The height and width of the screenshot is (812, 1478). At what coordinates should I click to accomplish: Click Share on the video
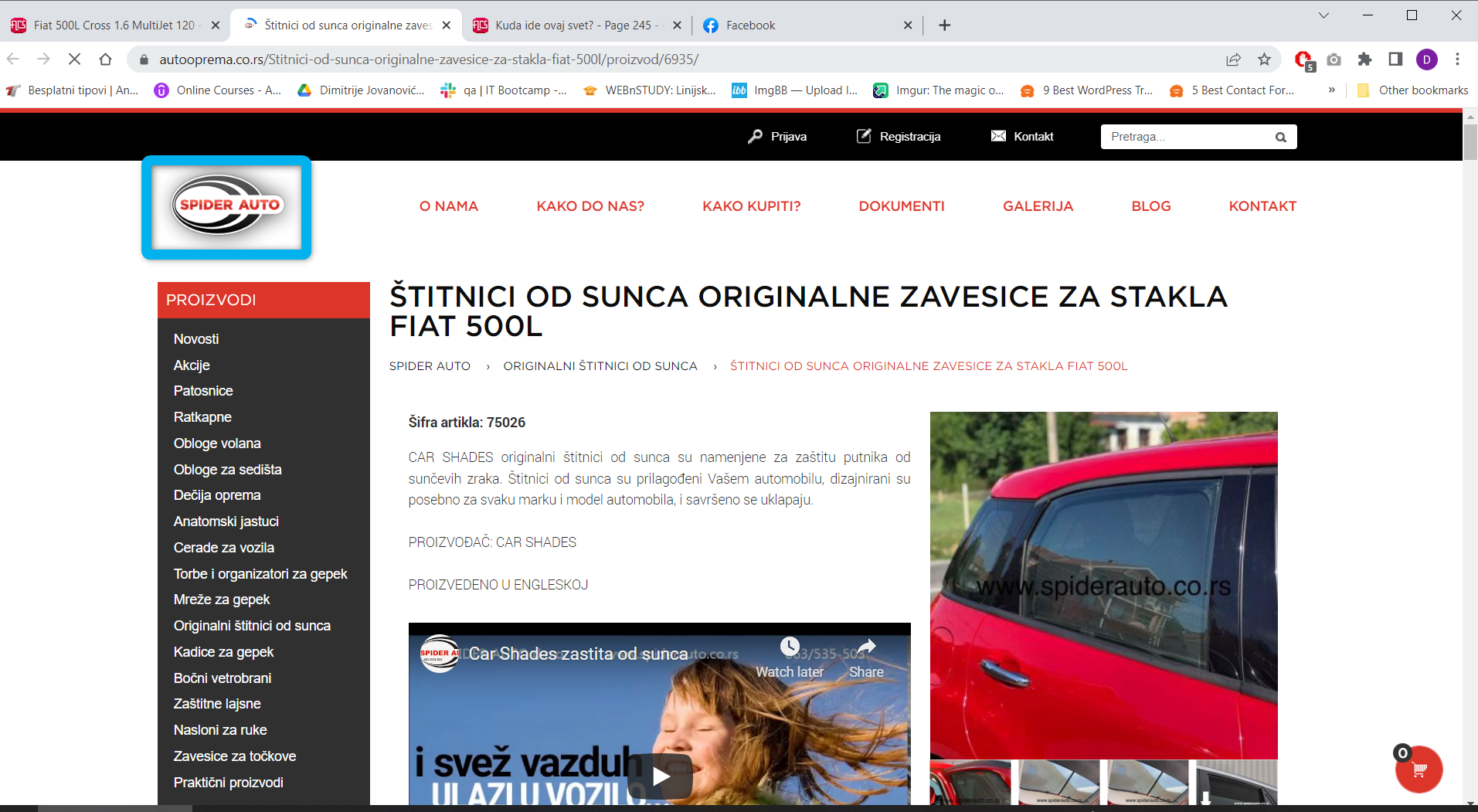pos(866,657)
